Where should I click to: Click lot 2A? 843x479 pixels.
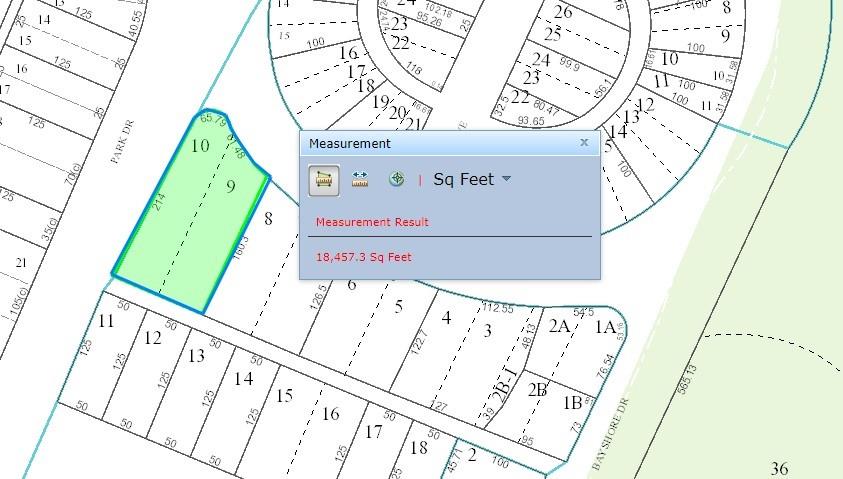pos(559,326)
